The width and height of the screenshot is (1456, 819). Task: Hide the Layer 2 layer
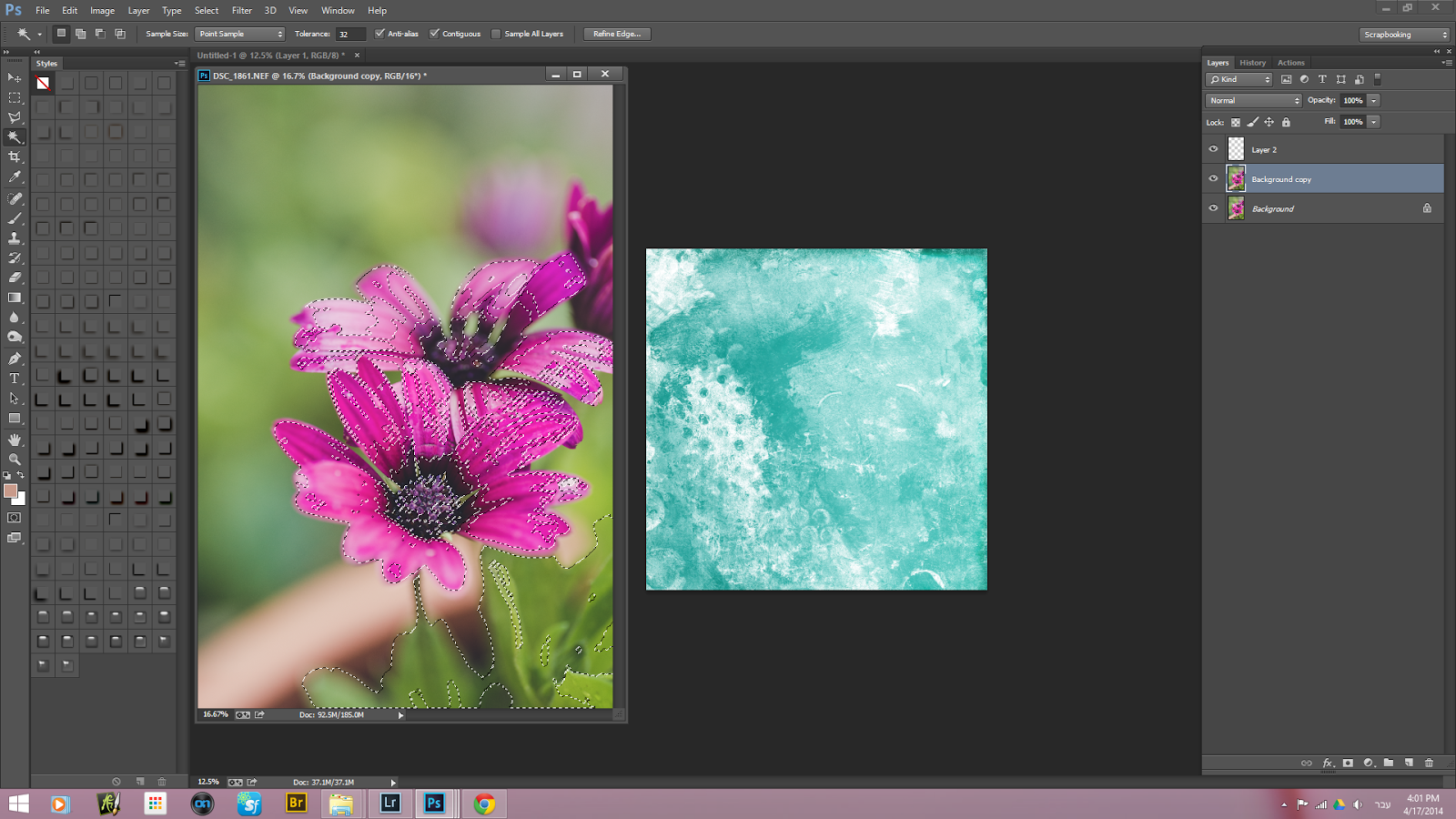[1213, 149]
